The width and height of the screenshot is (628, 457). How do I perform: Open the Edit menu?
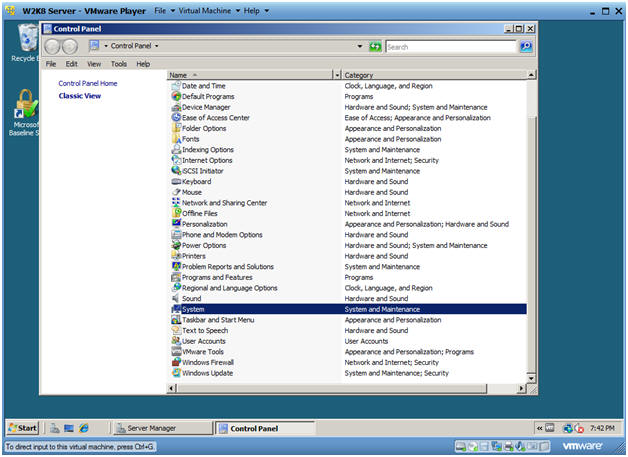(x=72, y=64)
